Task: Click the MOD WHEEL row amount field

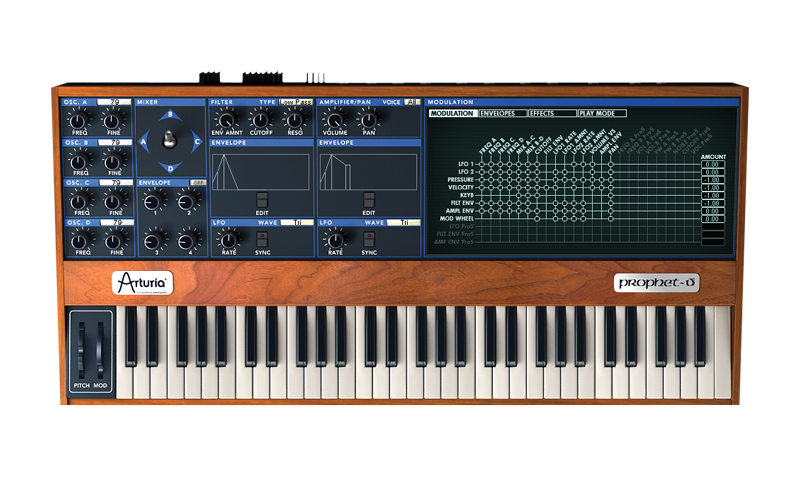Action: tap(713, 218)
